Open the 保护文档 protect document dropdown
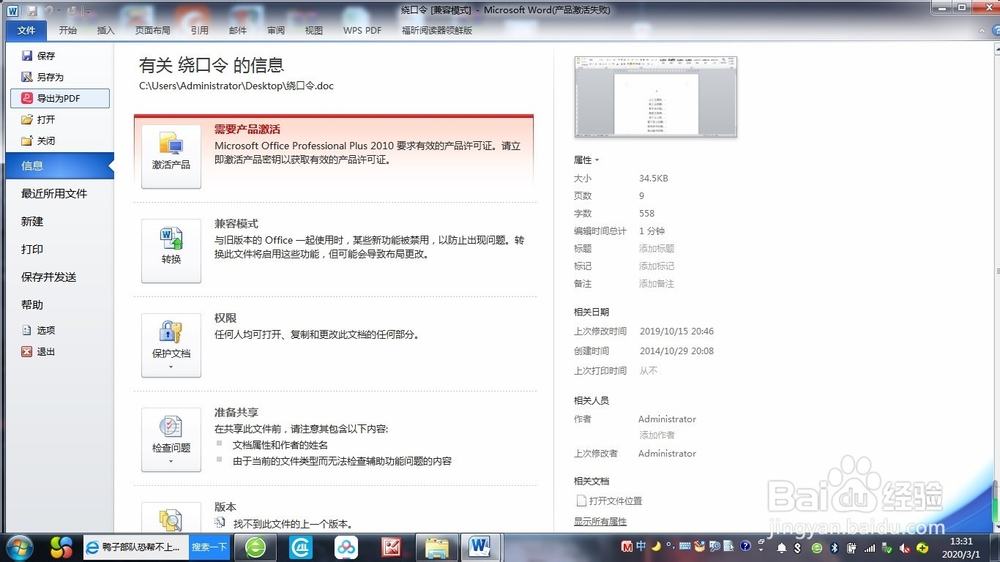The width and height of the screenshot is (1000, 562). [171, 345]
